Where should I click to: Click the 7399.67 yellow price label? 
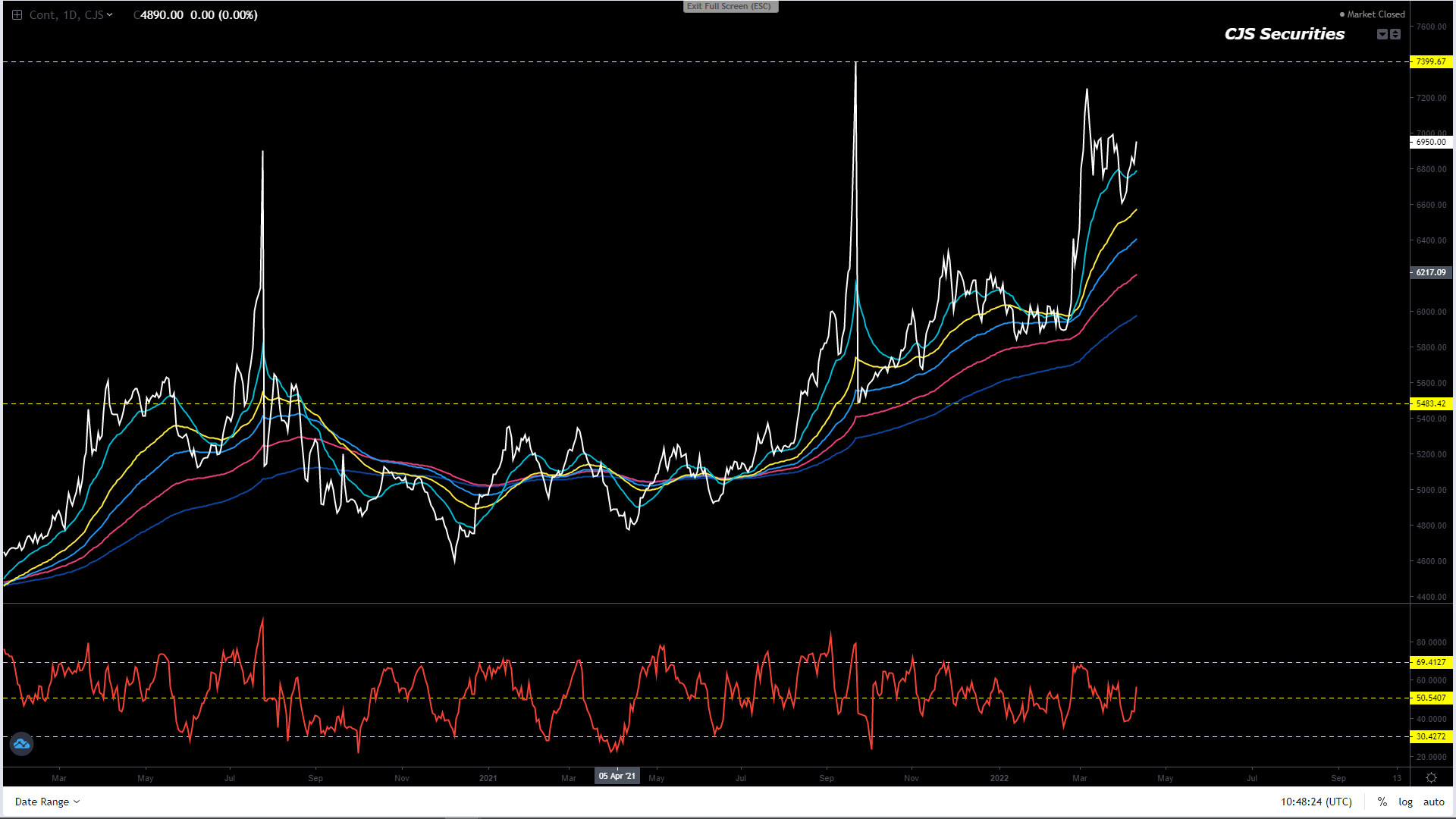[x=1430, y=62]
